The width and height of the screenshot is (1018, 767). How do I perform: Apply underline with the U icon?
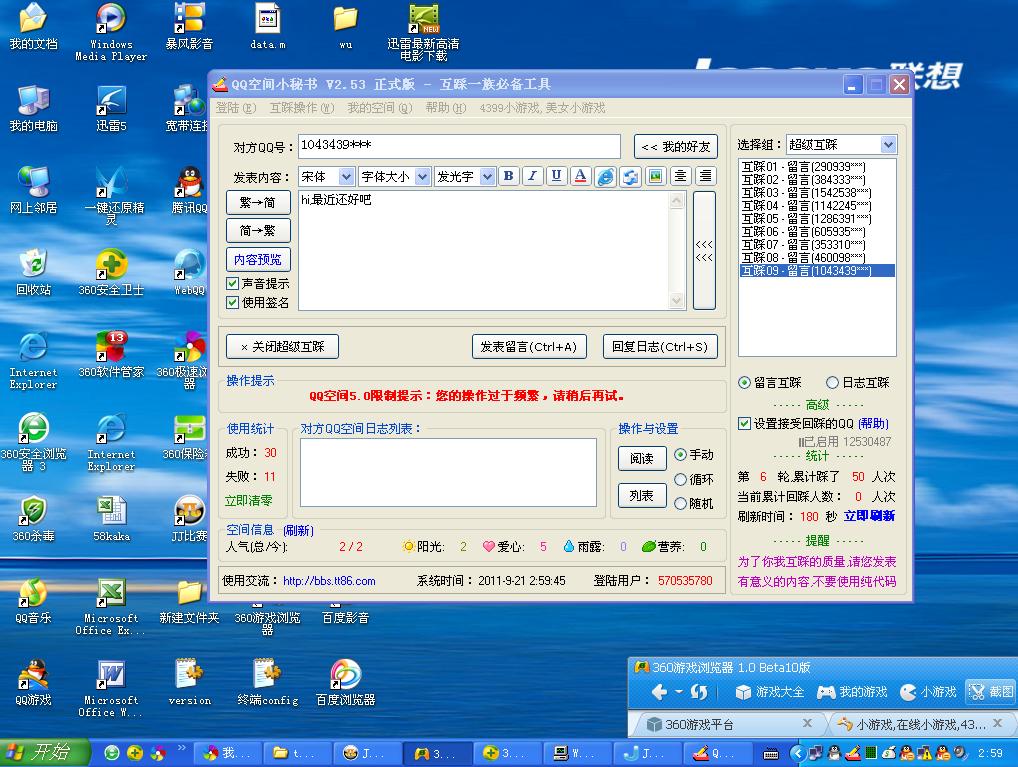556,176
